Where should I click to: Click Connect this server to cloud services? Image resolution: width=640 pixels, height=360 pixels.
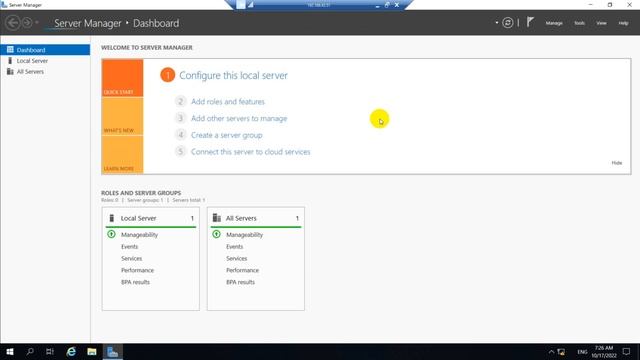pyautogui.click(x=251, y=152)
